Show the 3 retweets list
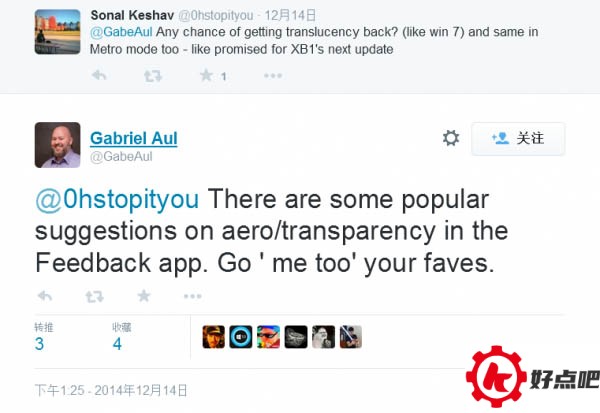Viewport: 600px width, 413px height. coord(43,337)
